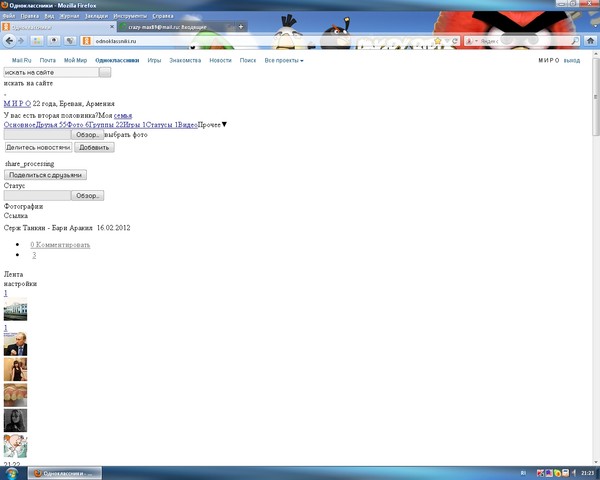Open the Windows Start orb
600x480 pixels.
11,473
